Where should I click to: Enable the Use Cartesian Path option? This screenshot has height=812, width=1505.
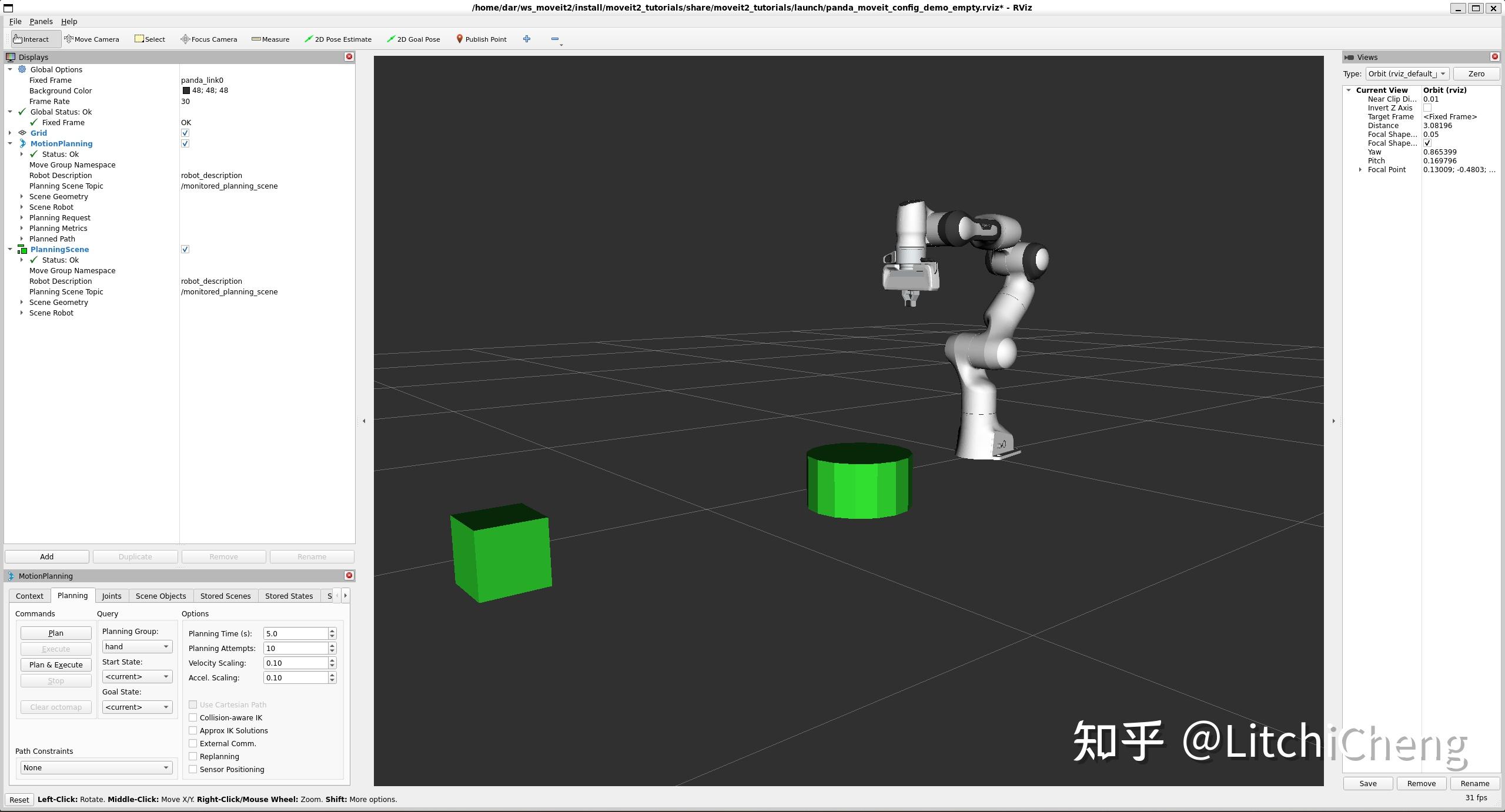193,704
